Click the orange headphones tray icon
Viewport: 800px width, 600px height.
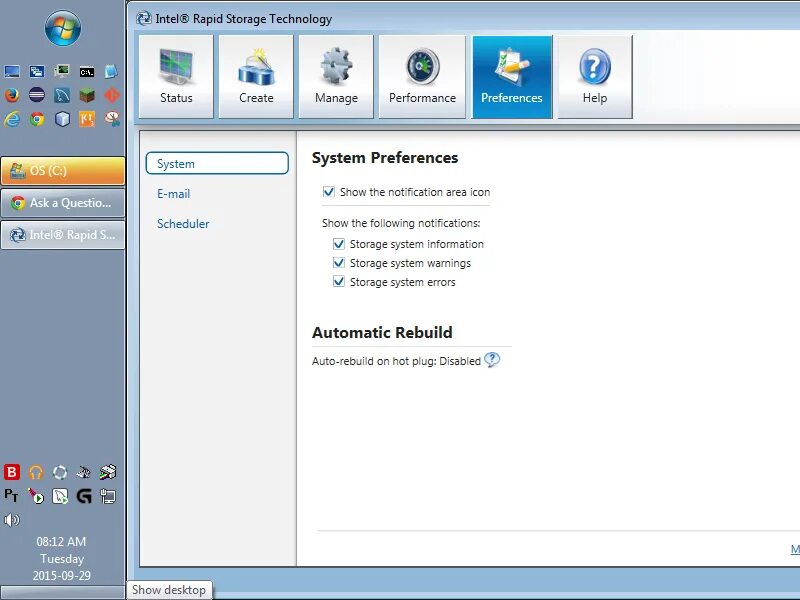click(36, 472)
